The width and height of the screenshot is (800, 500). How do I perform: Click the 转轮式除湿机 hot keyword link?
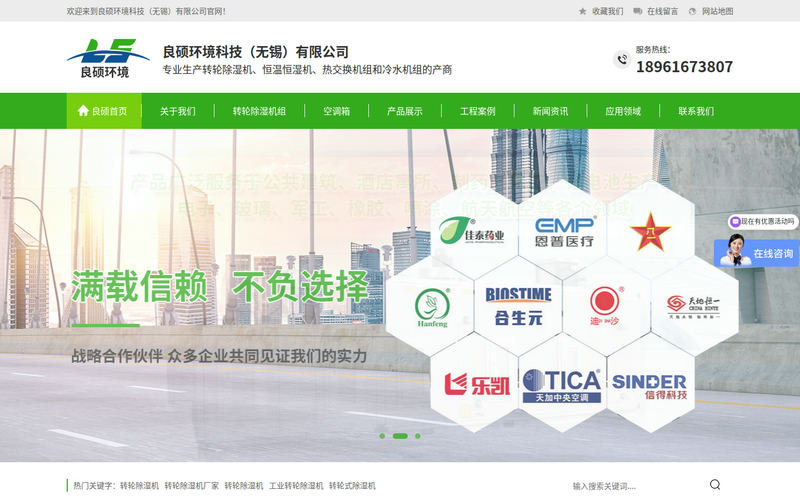click(x=352, y=486)
